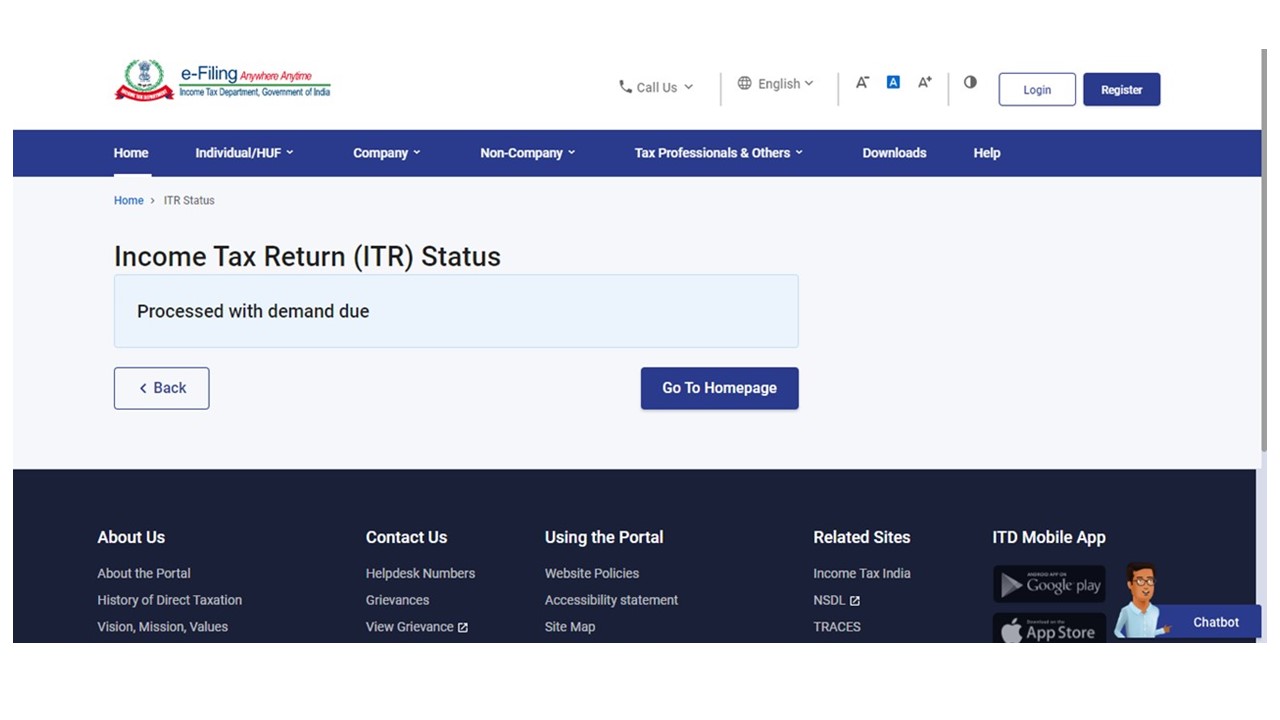The height and width of the screenshot is (720, 1280).
Task: Click the Google Play badge
Action: 1048,585
